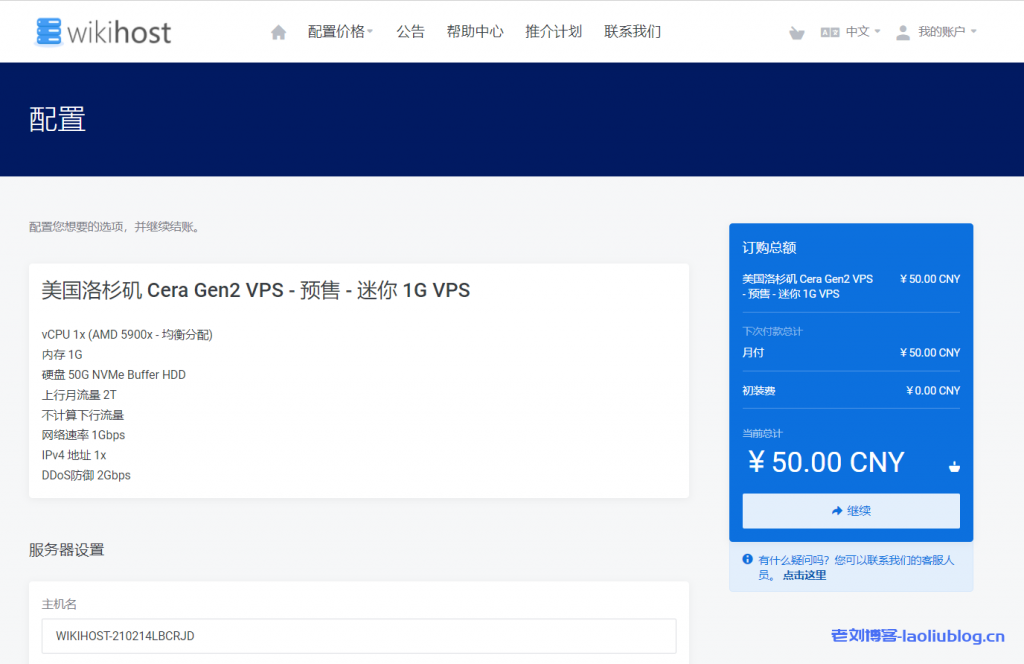
Task: Open the shopping cart icon top right
Action: click(x=795, y=32)
